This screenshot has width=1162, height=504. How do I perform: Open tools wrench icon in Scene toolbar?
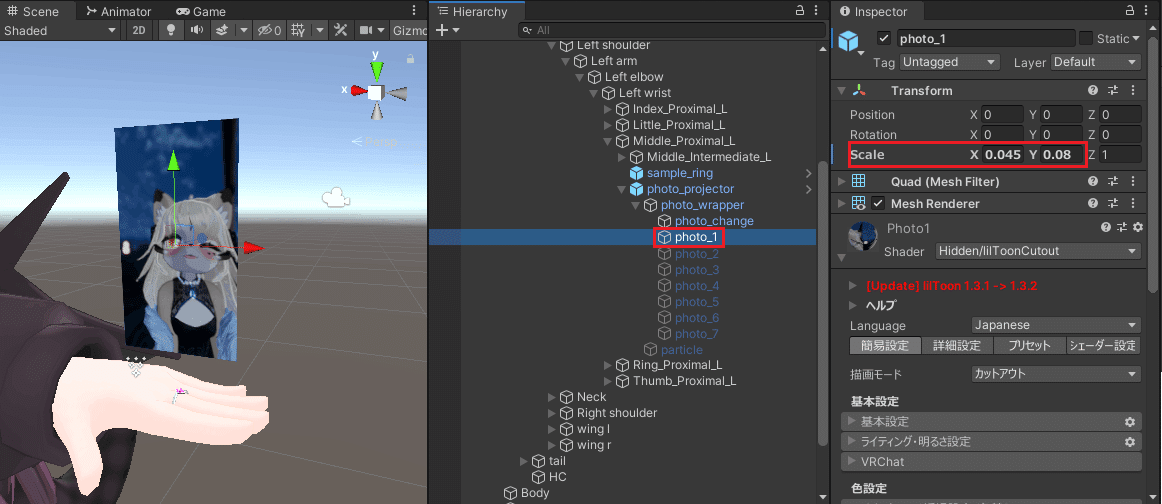[341, 30]
